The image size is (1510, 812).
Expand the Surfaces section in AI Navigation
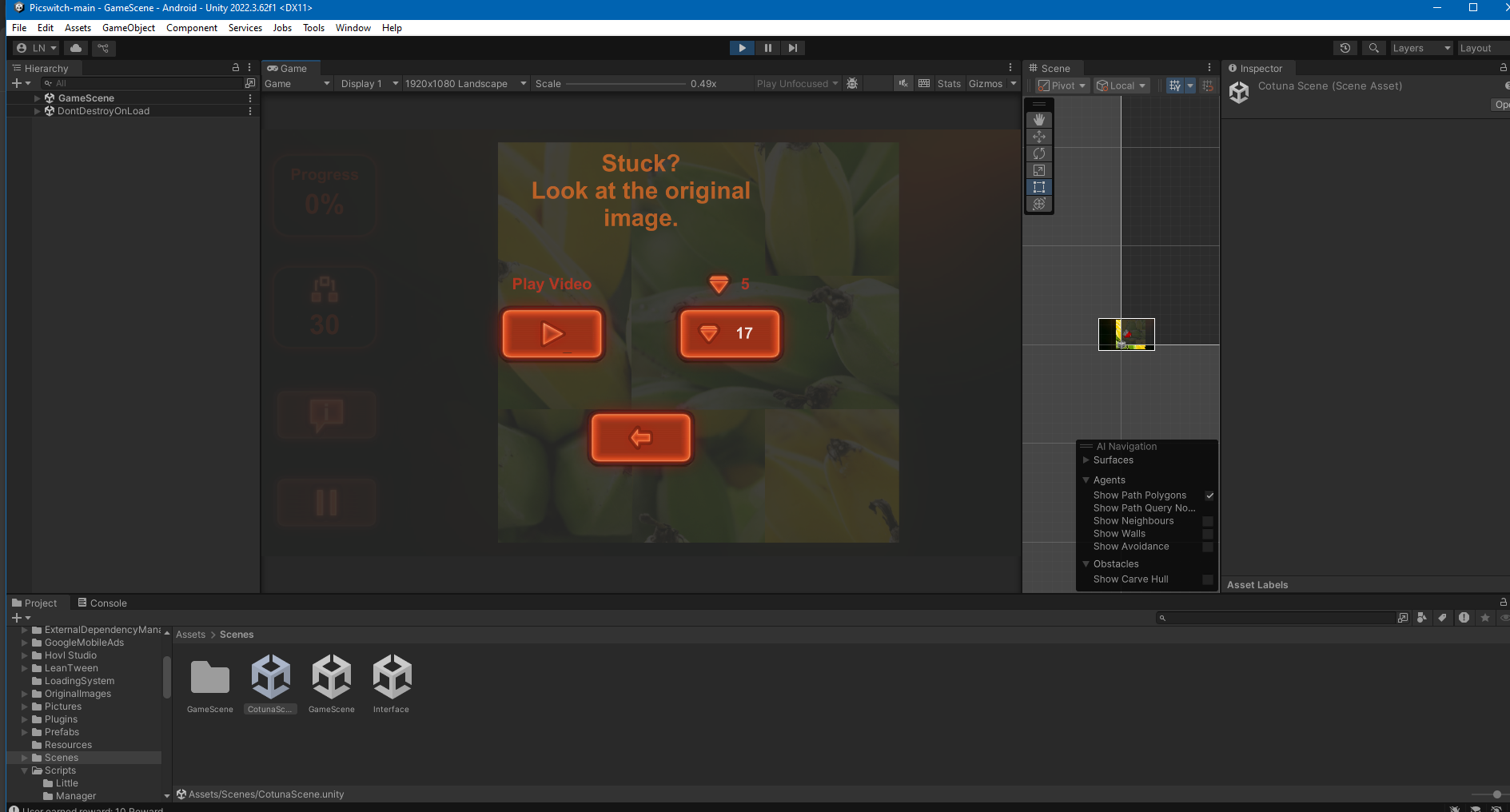point(1086,460)
